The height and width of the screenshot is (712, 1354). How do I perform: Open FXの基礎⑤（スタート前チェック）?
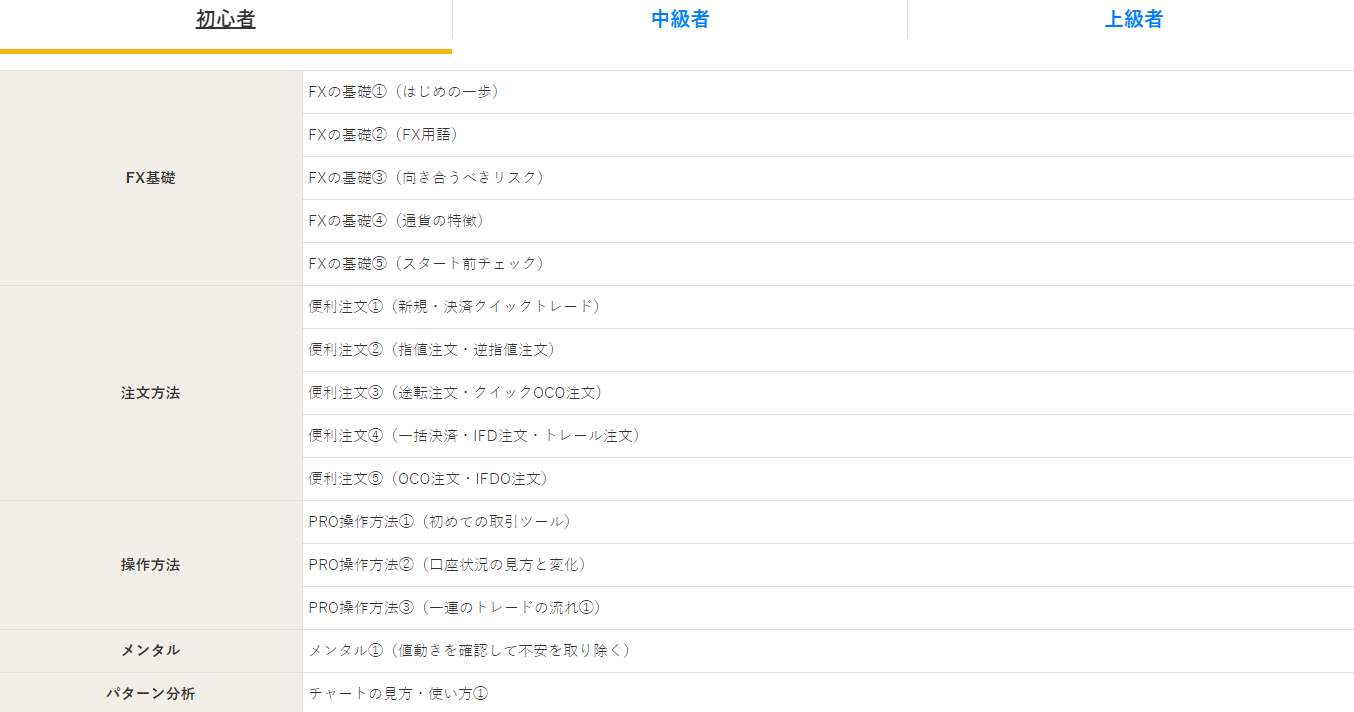(426, 264)
